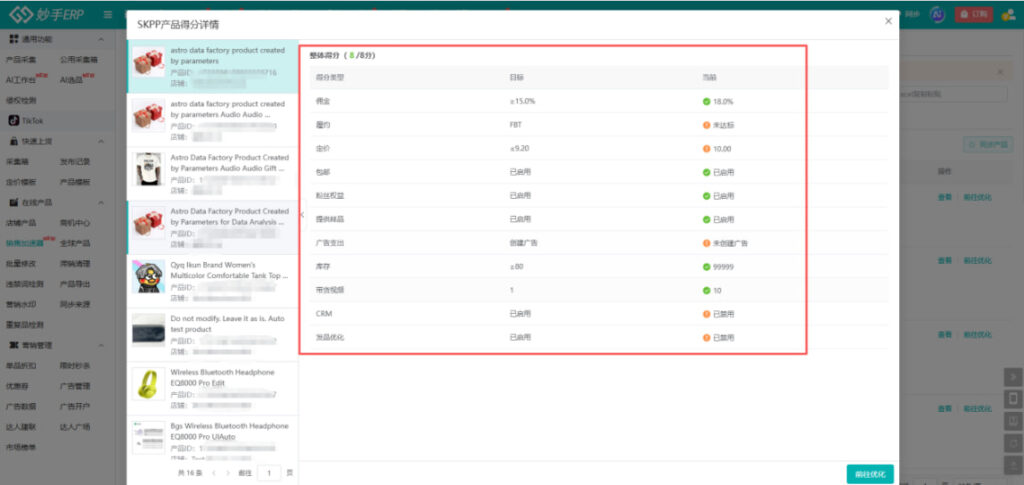Open 发布记录 in the sidebar
1024x485 pixels.
(75, 161)
